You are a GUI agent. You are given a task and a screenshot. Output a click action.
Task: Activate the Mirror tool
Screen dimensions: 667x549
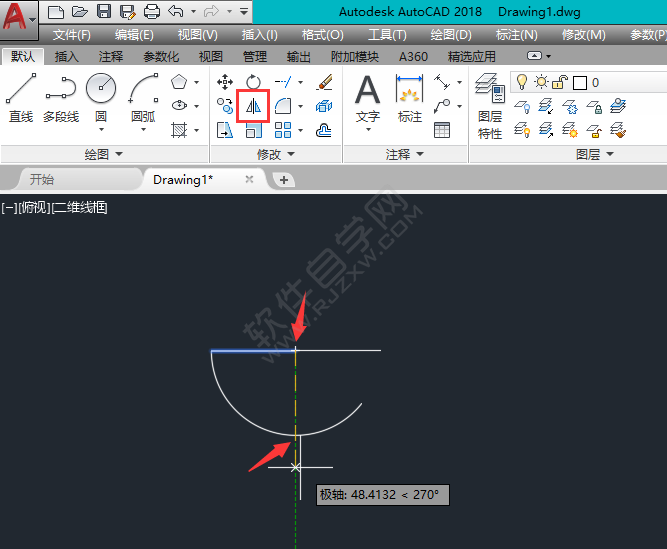click(253, 106)
